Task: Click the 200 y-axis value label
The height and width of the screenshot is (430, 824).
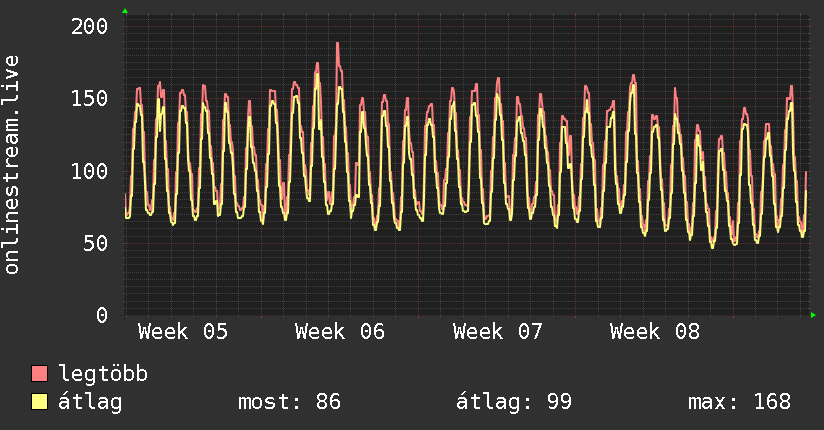Action: [x=90, y=26]
